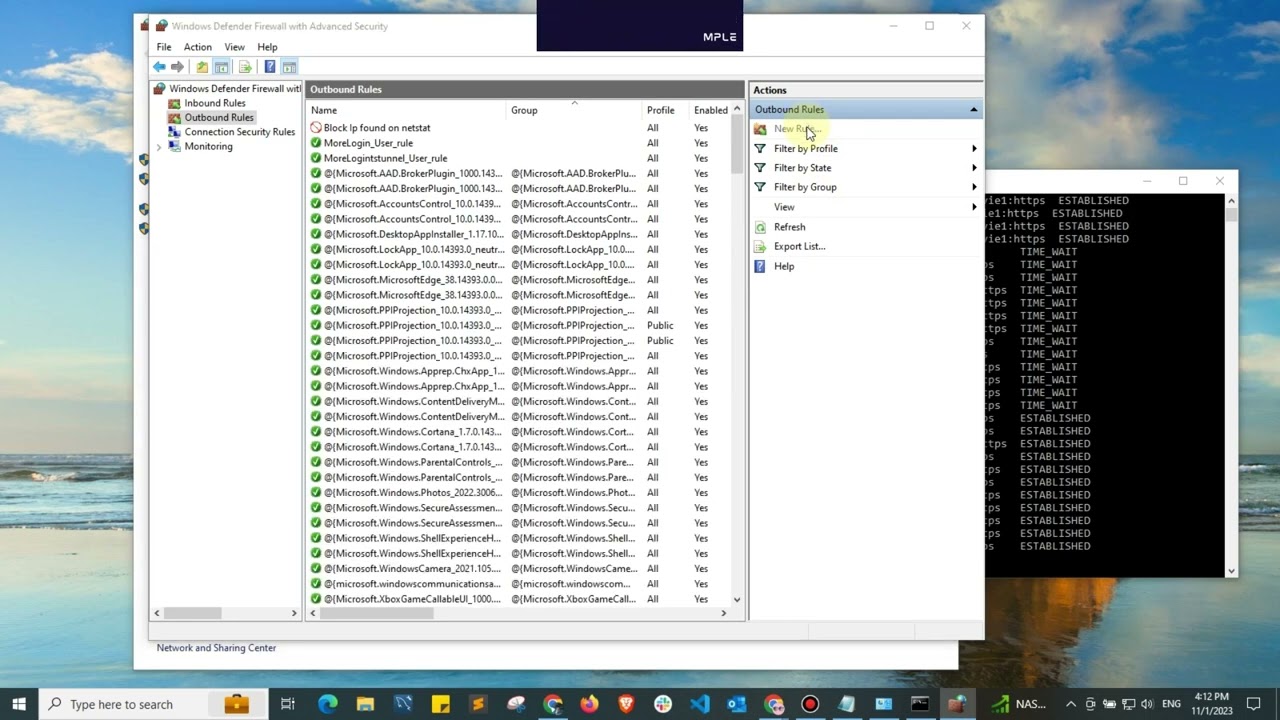This screenshot has height=720, width=1280.
Task: Toggle Show/Hide Action Pane toolbar icon
Action: pyautogui.click(x=289, y=67)
